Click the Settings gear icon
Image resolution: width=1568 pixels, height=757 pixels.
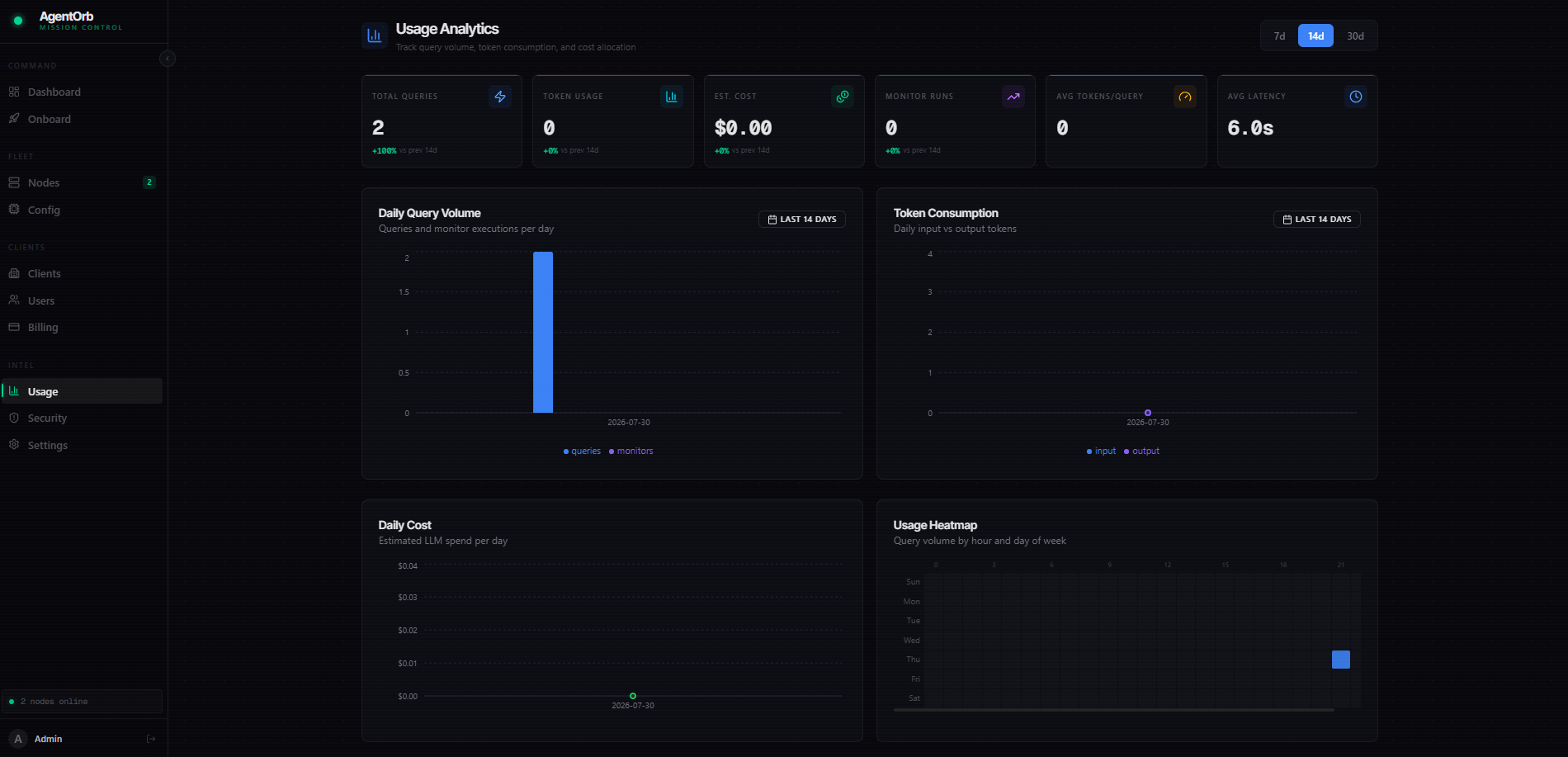pos(14,444)
